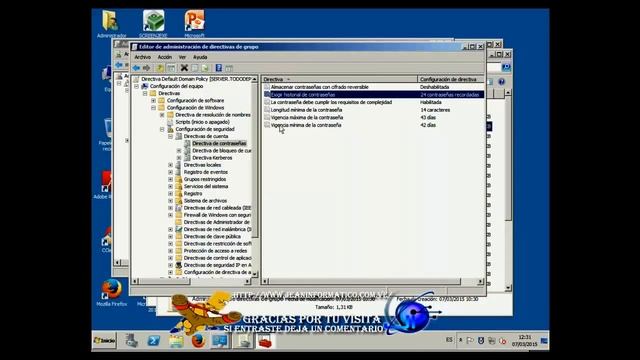640x360 pixels.
Task: Click the Properties toolbar icon
Action: coord(195,68)
